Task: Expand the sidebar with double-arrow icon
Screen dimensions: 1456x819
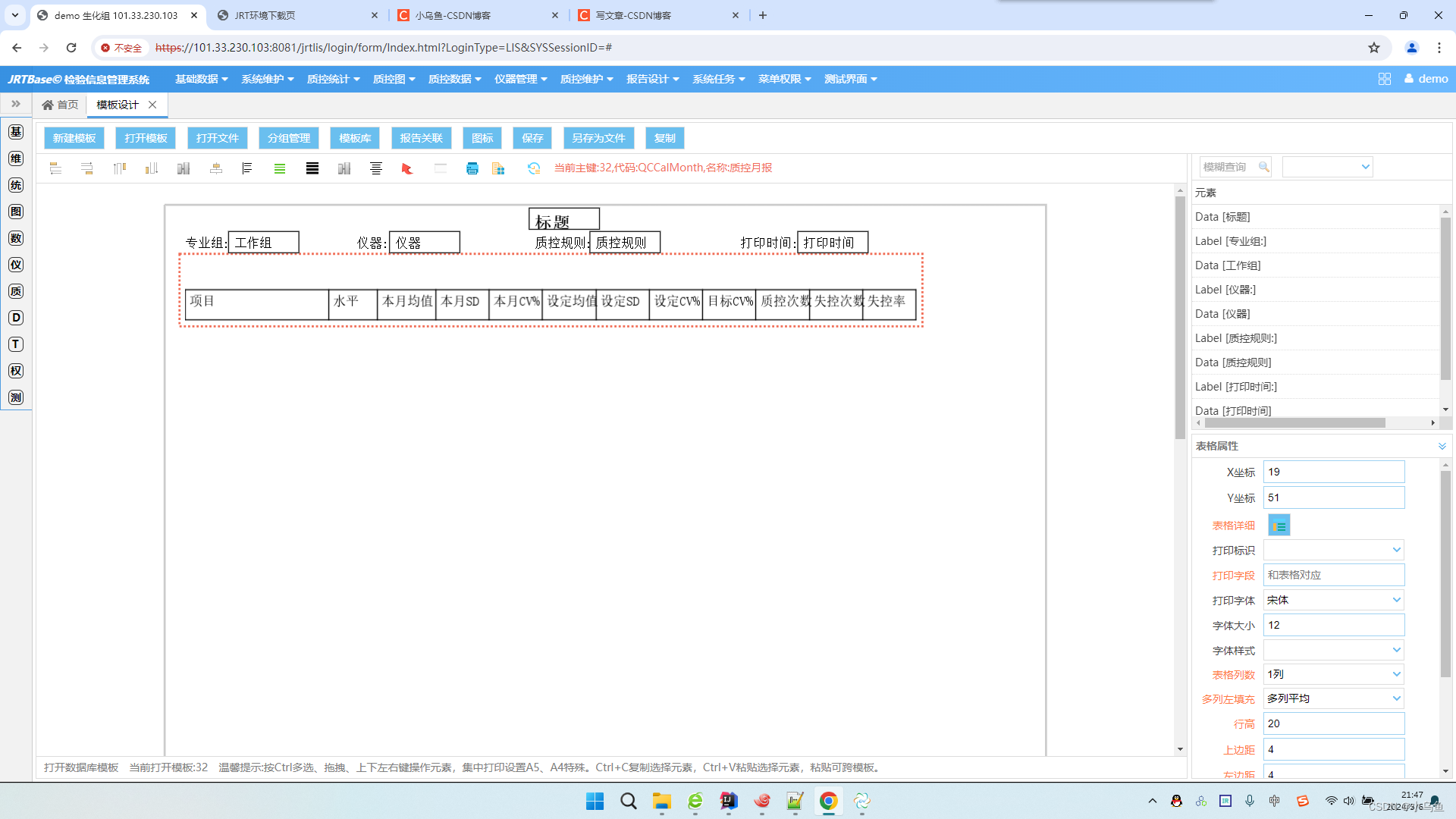Action: pos(16,104)
